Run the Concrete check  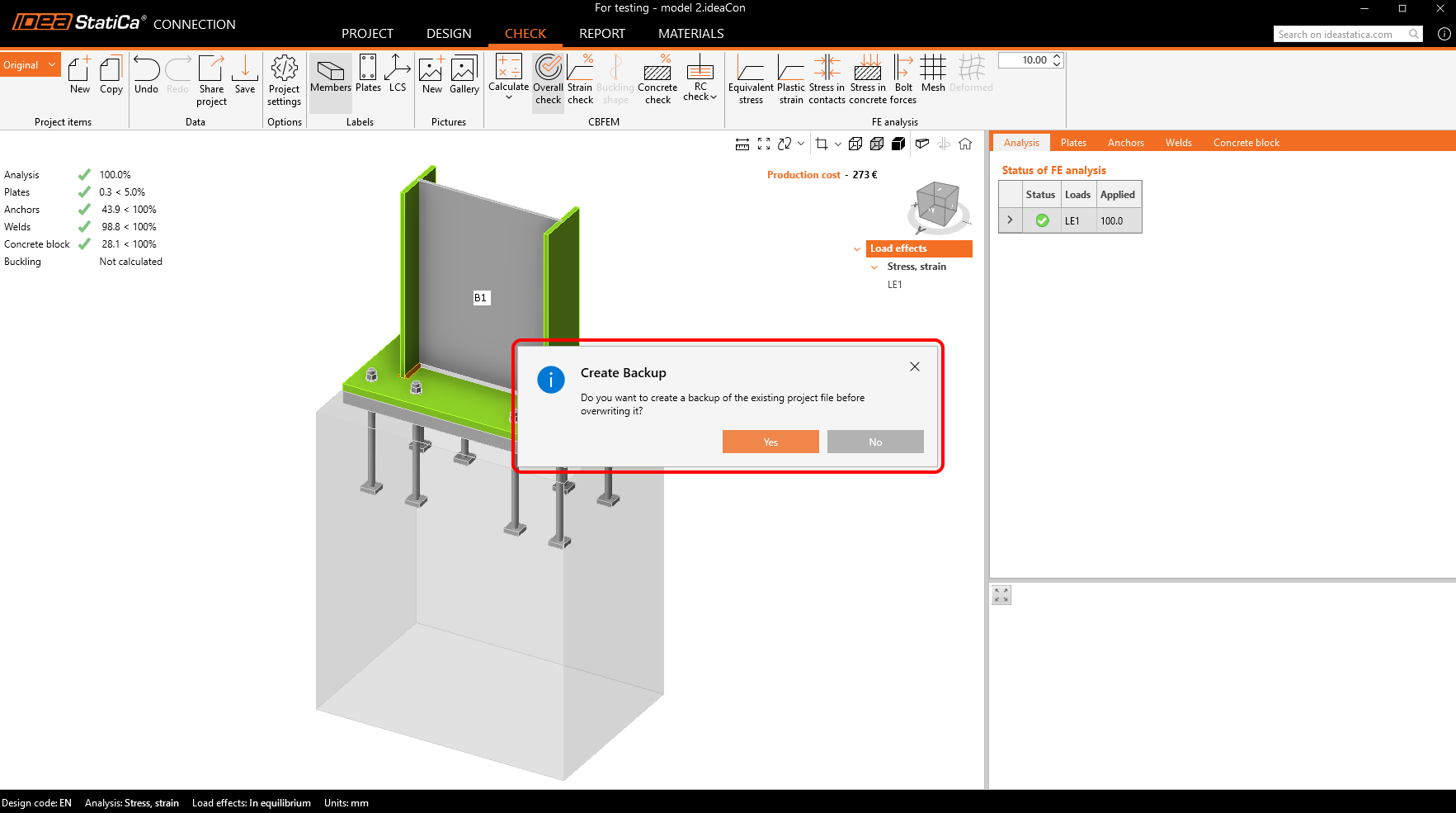[657, 80]
